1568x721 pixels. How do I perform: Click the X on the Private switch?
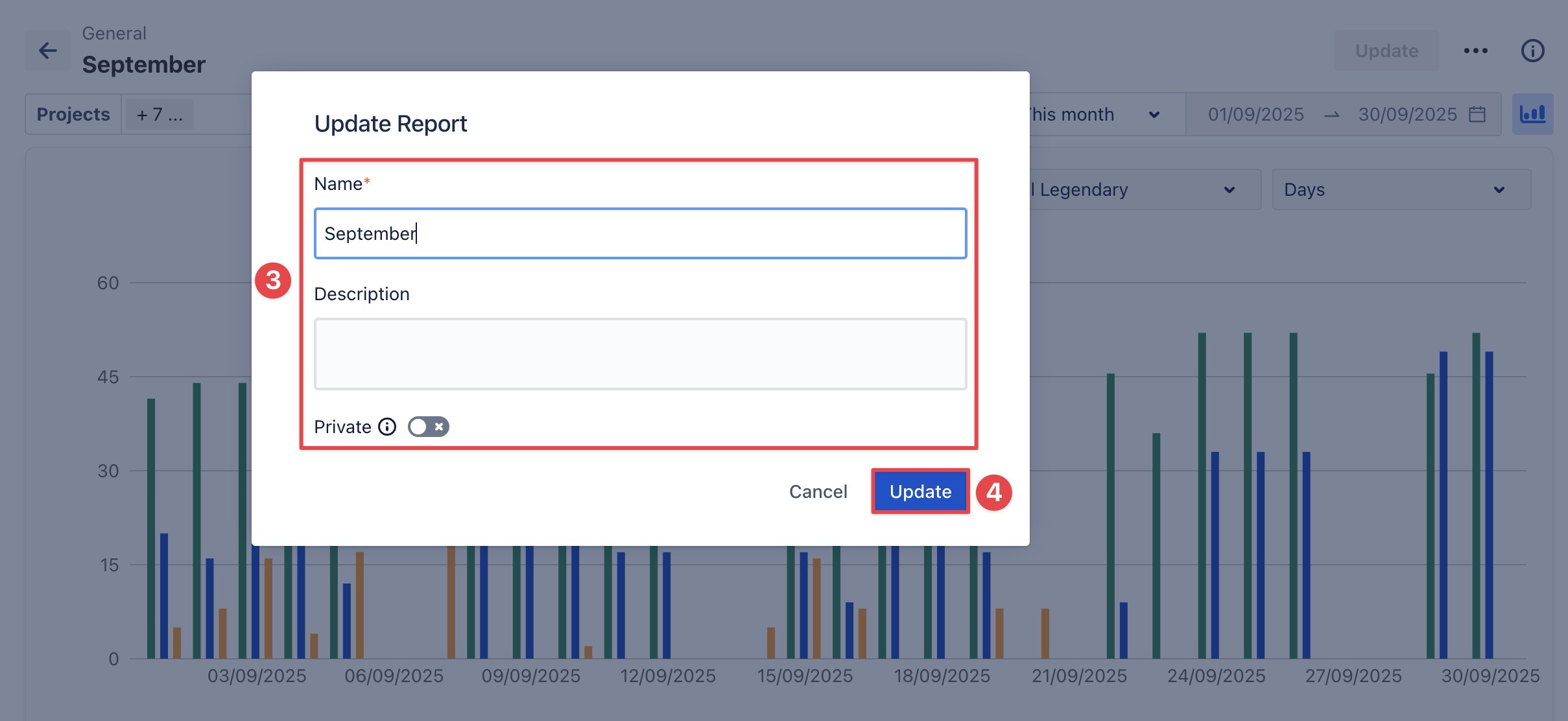[439, 427]
